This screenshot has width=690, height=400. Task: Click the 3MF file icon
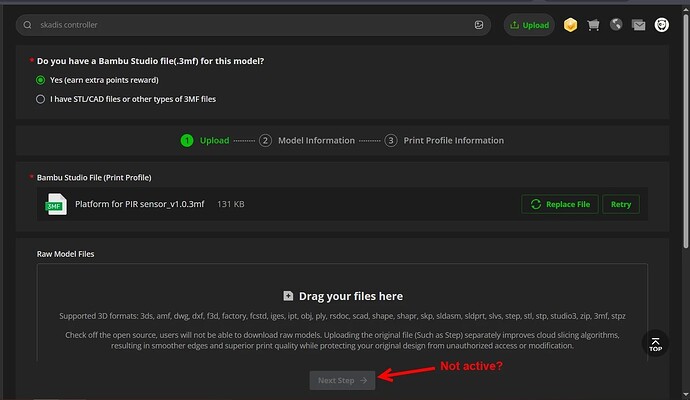point(56,204)
